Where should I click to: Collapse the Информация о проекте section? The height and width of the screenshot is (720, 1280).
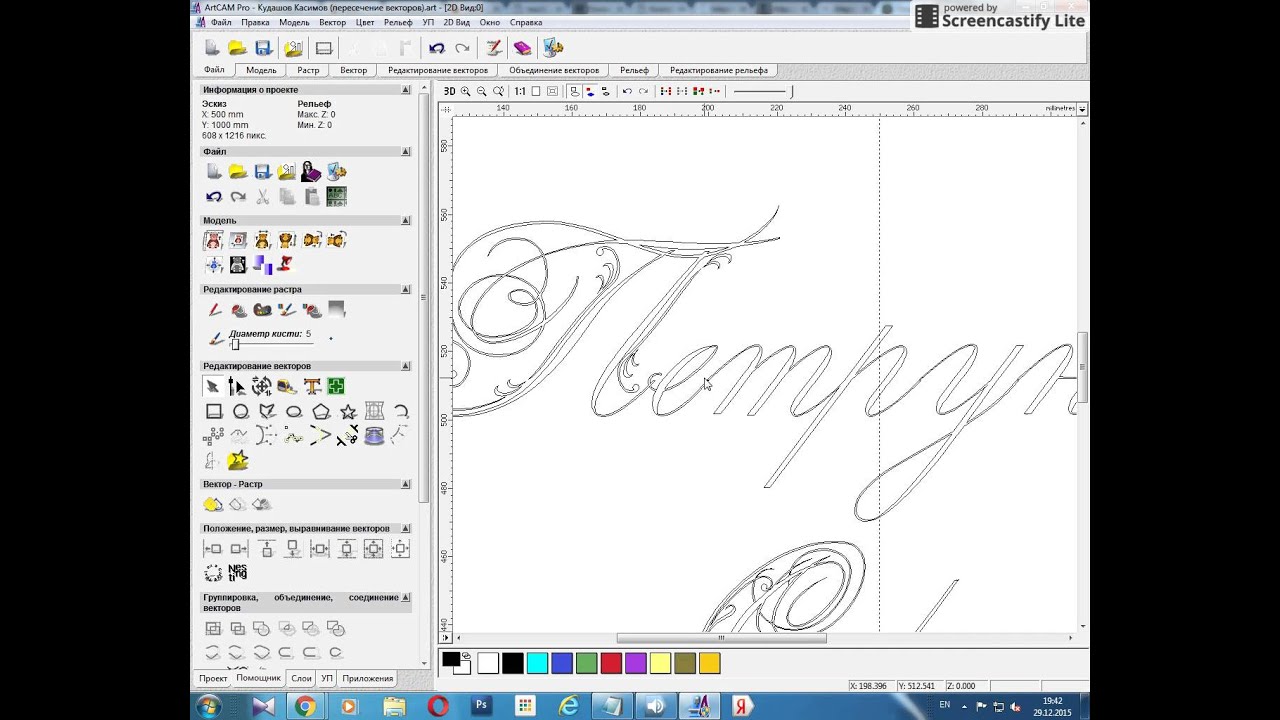pyautogui.click(x=406, y=90)
